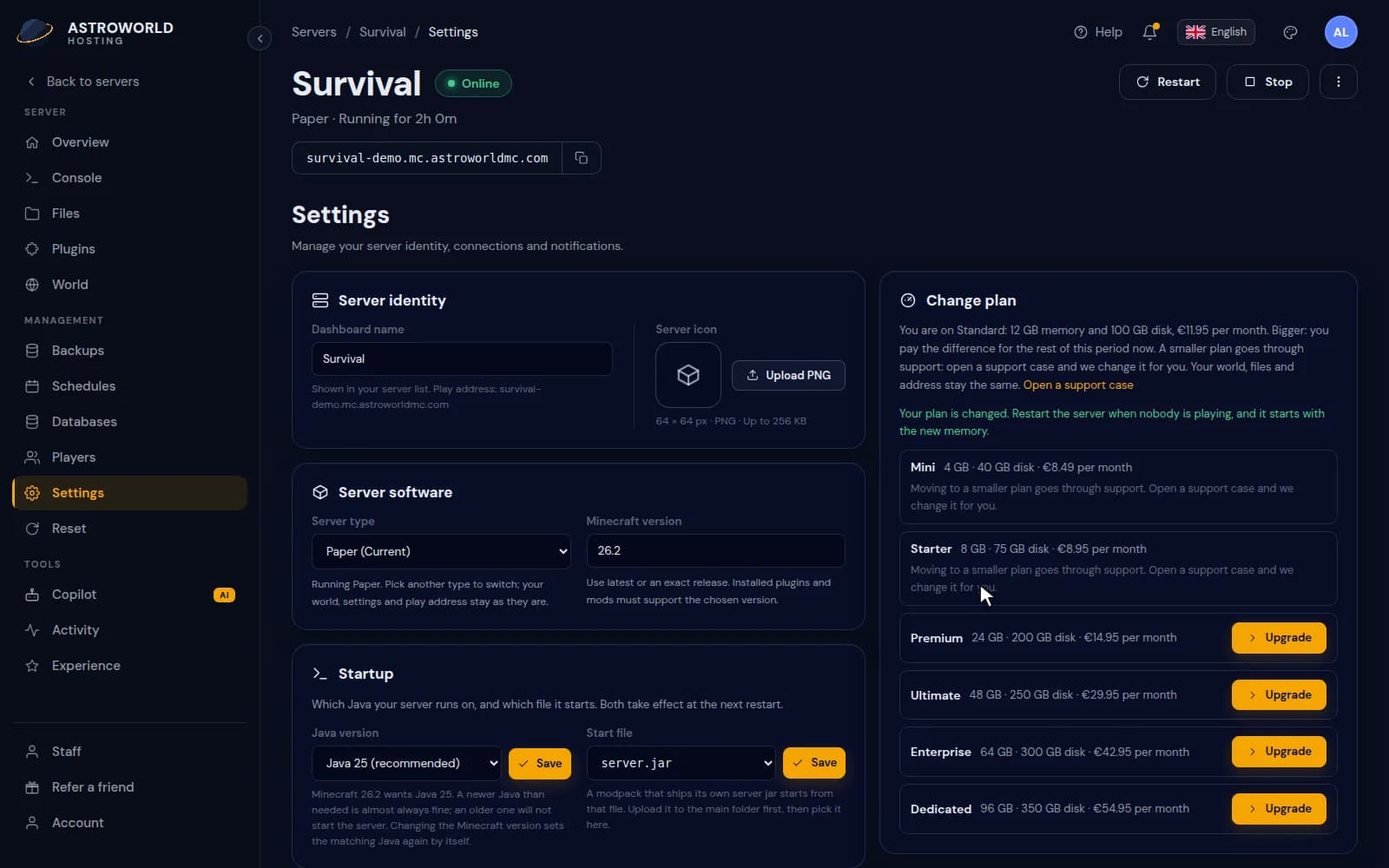Image resolution: width=1389 pixels, height=868 pixels.
Task: Open Activity in the sidebar
Action: pos(130,630)
